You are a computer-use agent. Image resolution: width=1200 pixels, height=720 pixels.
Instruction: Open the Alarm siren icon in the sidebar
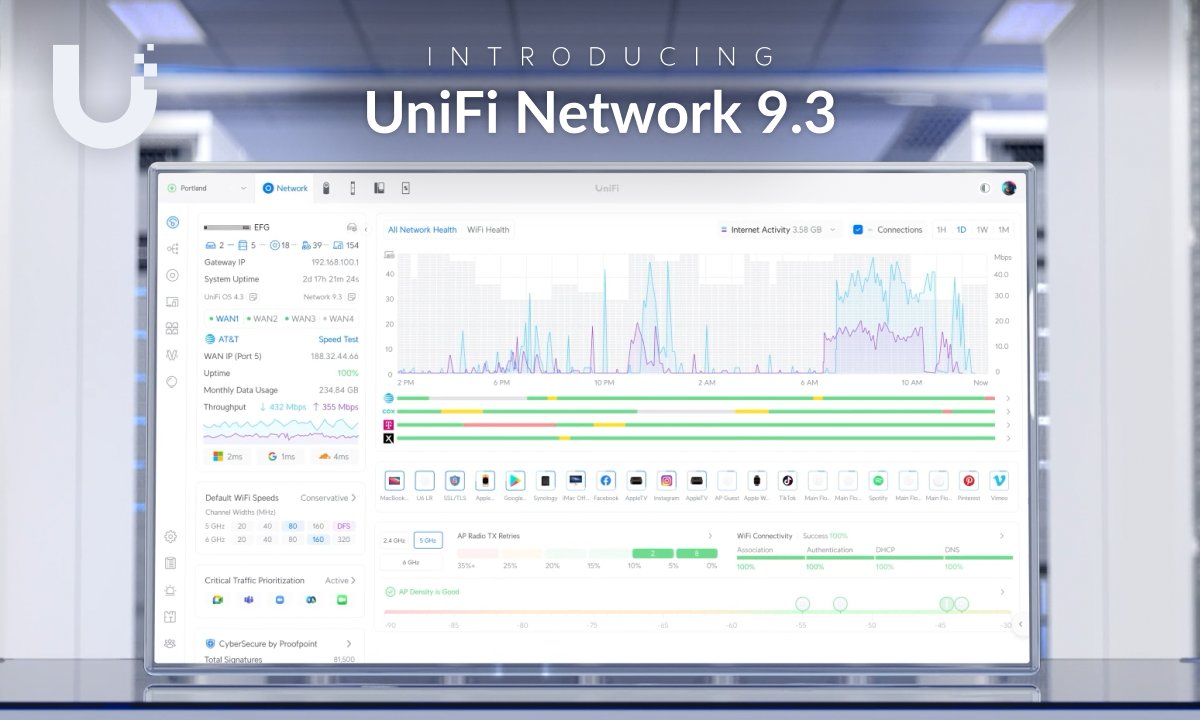[171, 590]
